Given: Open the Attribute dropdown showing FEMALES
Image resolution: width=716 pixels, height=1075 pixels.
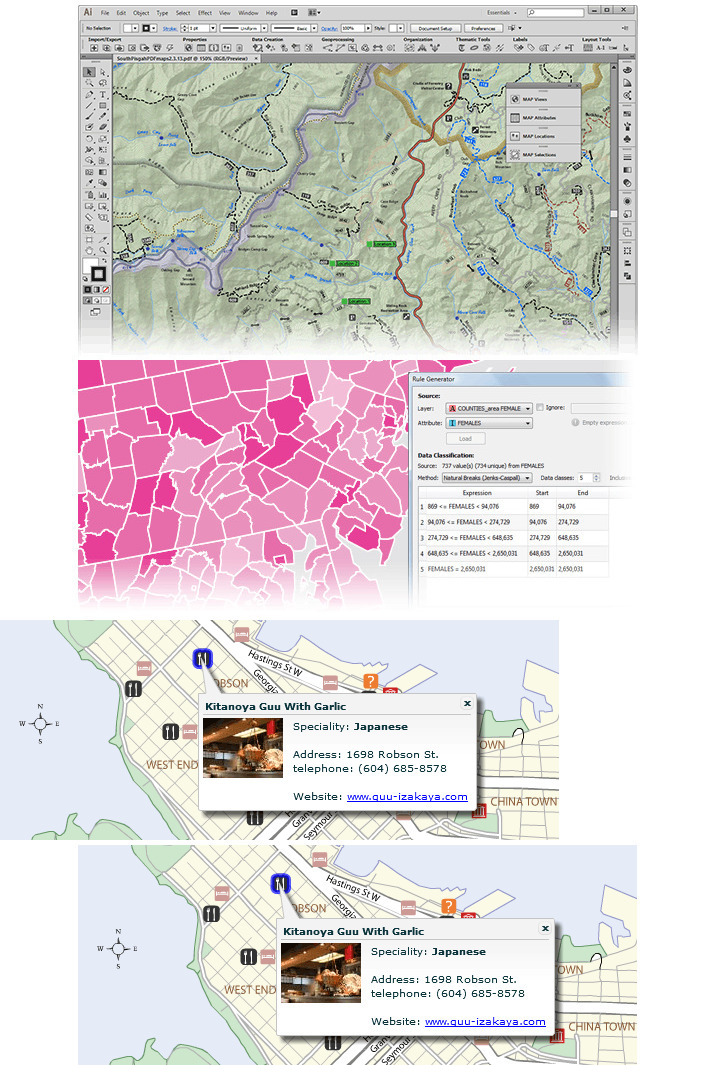Looking at the screenshot, I should tap(489, 423).
